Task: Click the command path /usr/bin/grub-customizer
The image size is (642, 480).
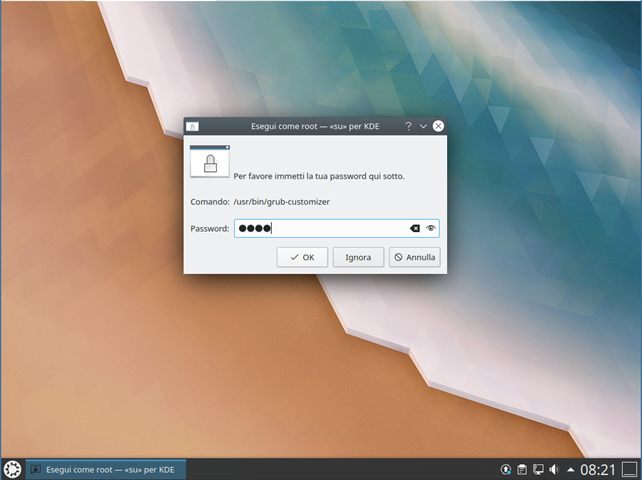Action: (x=281, y=202)
